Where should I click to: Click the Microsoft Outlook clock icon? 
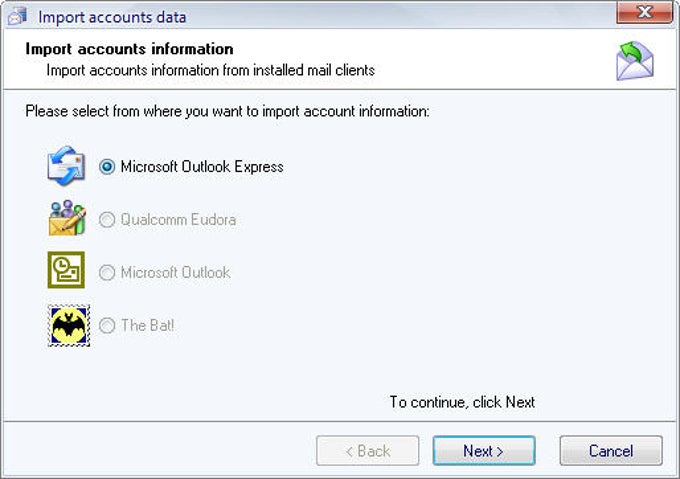pyautogui.click(x=66, y=270)
